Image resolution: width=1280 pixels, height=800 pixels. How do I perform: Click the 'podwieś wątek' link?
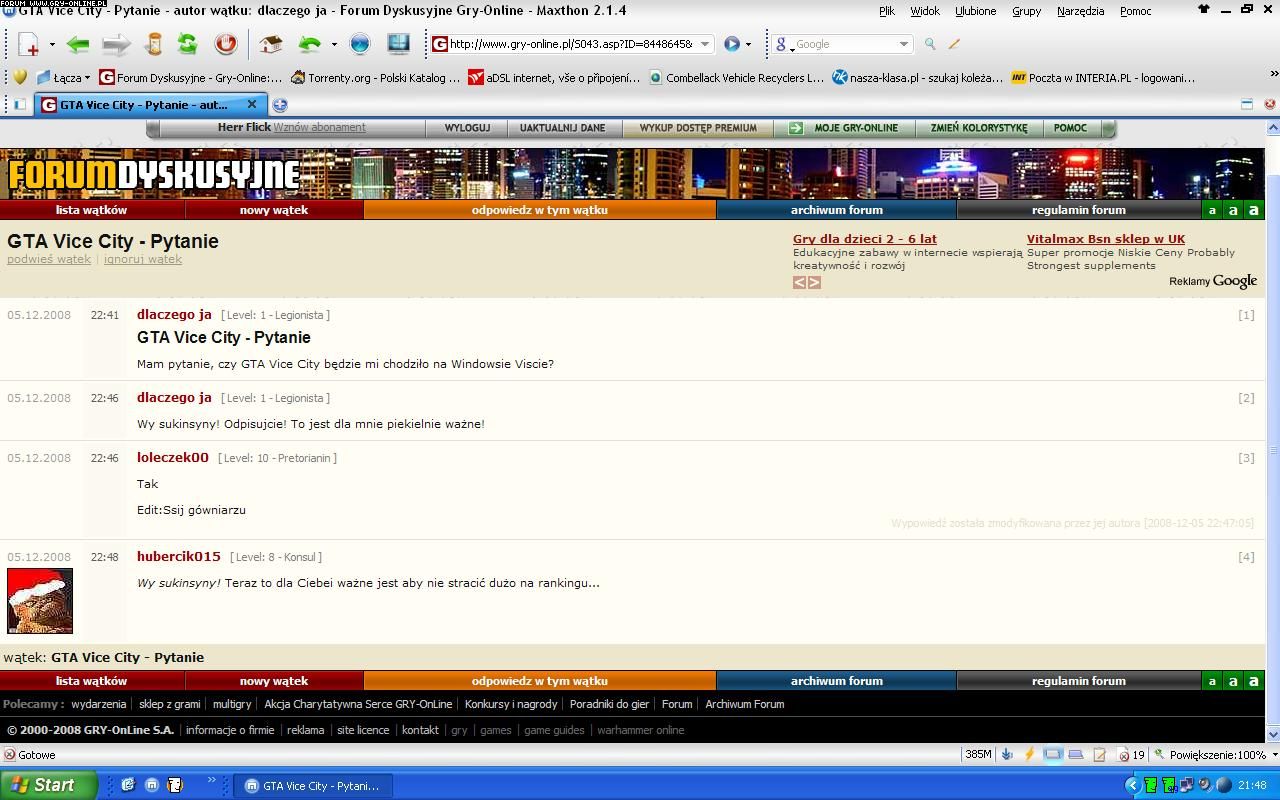click(49, 259)
